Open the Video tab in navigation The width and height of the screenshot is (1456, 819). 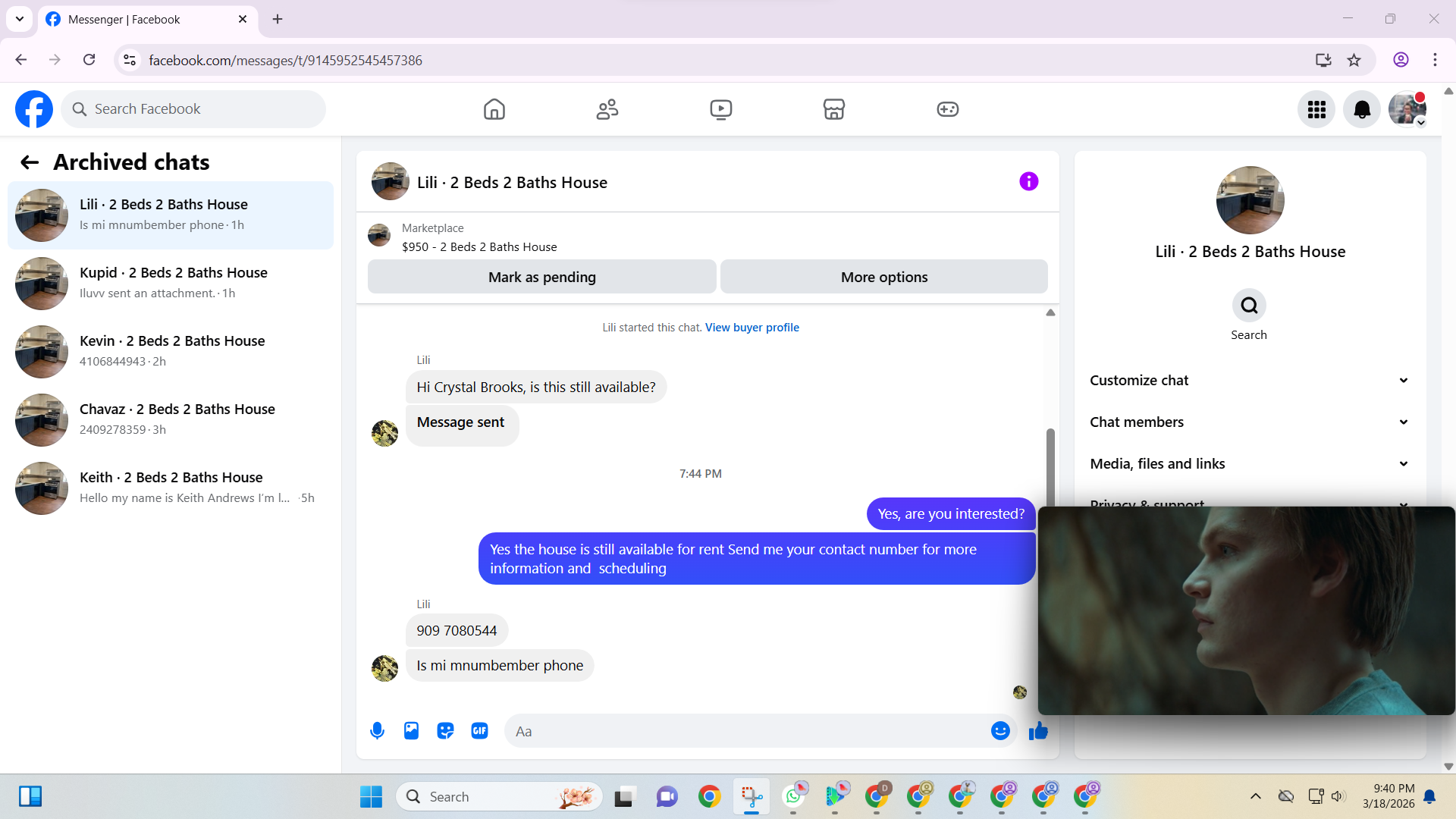720,109
